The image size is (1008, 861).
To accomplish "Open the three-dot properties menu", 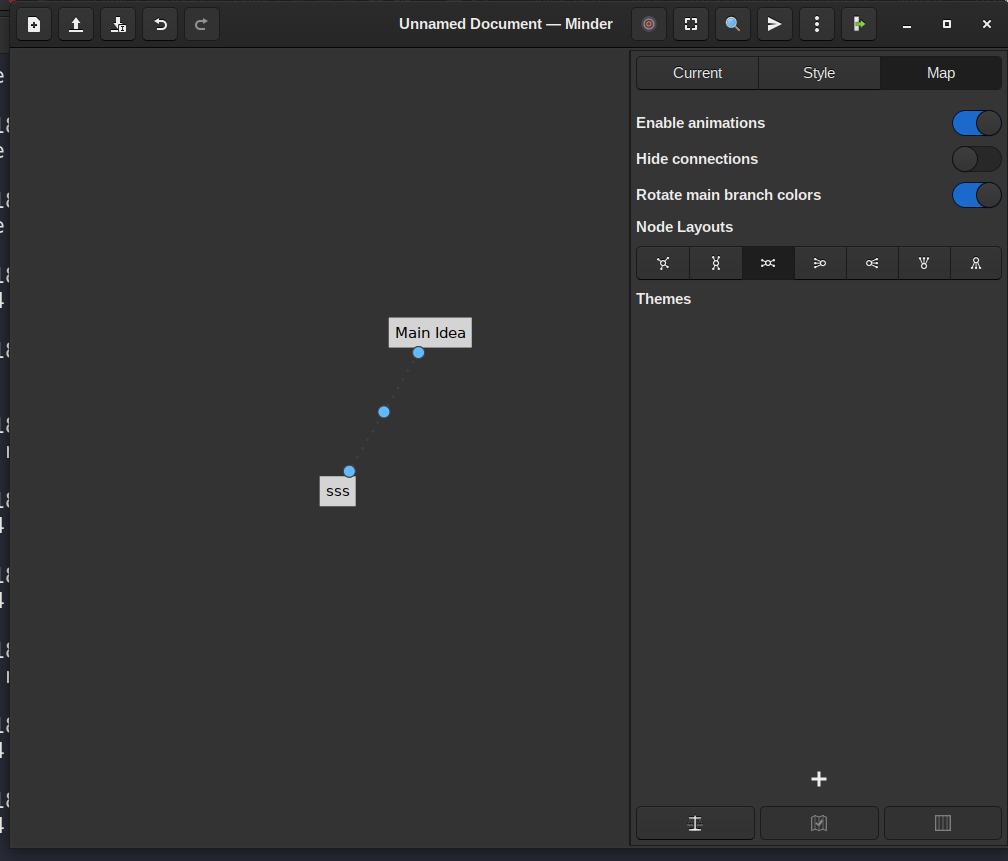I will tap(817, 24).
